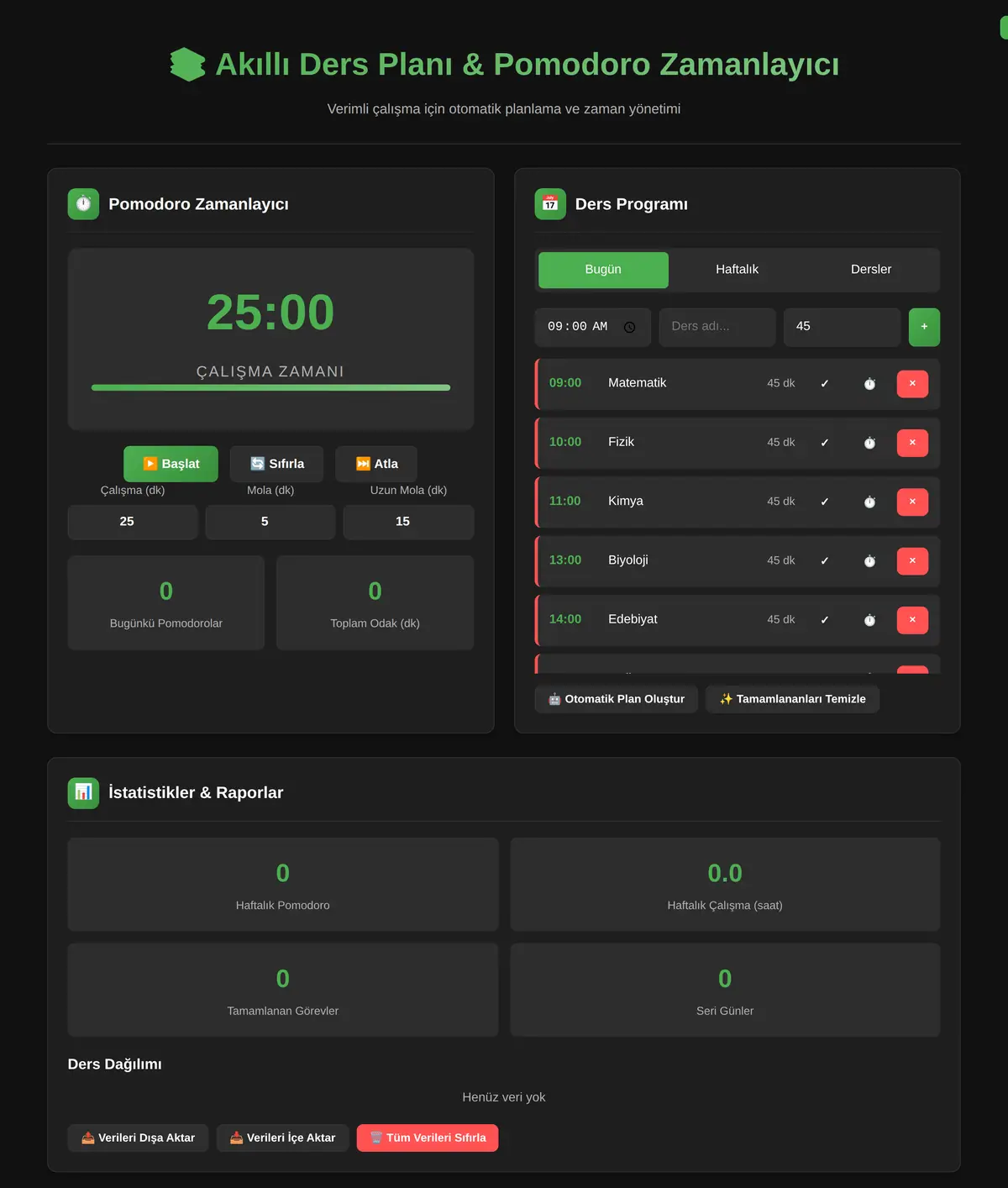Click the Ders adı lesson name field
The width and height of the screenshot is (1008, 1188).
click(x=717, y=327)
